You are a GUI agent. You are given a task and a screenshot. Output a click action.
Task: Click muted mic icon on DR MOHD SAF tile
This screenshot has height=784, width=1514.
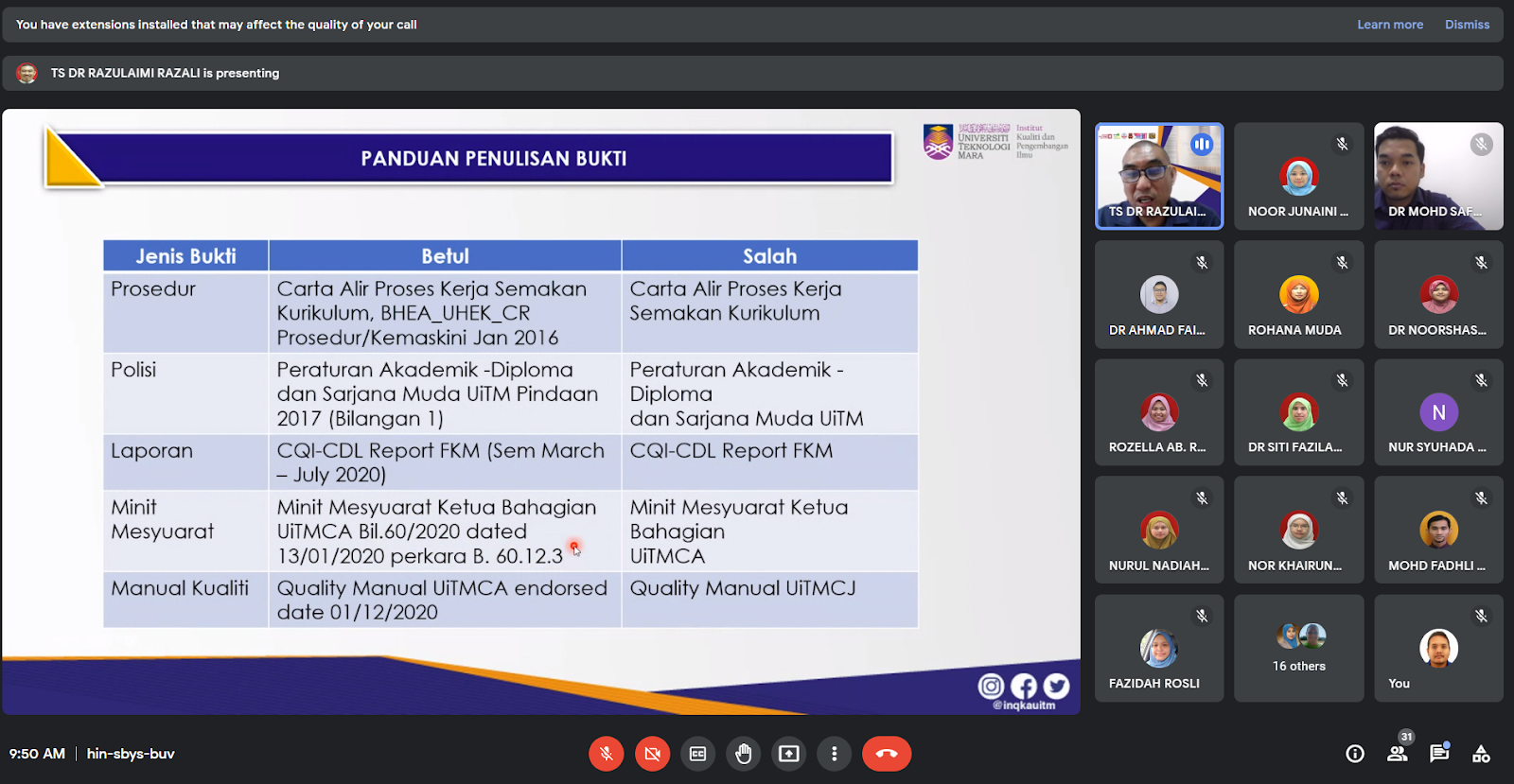pos(1482,145)
